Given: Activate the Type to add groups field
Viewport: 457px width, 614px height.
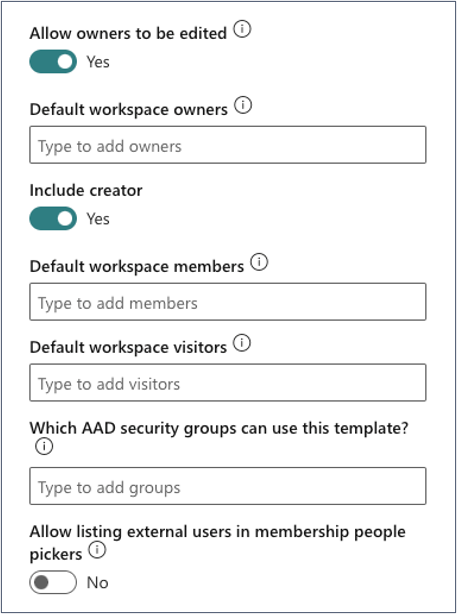Looking at the screenshot, I should (228, 486).
